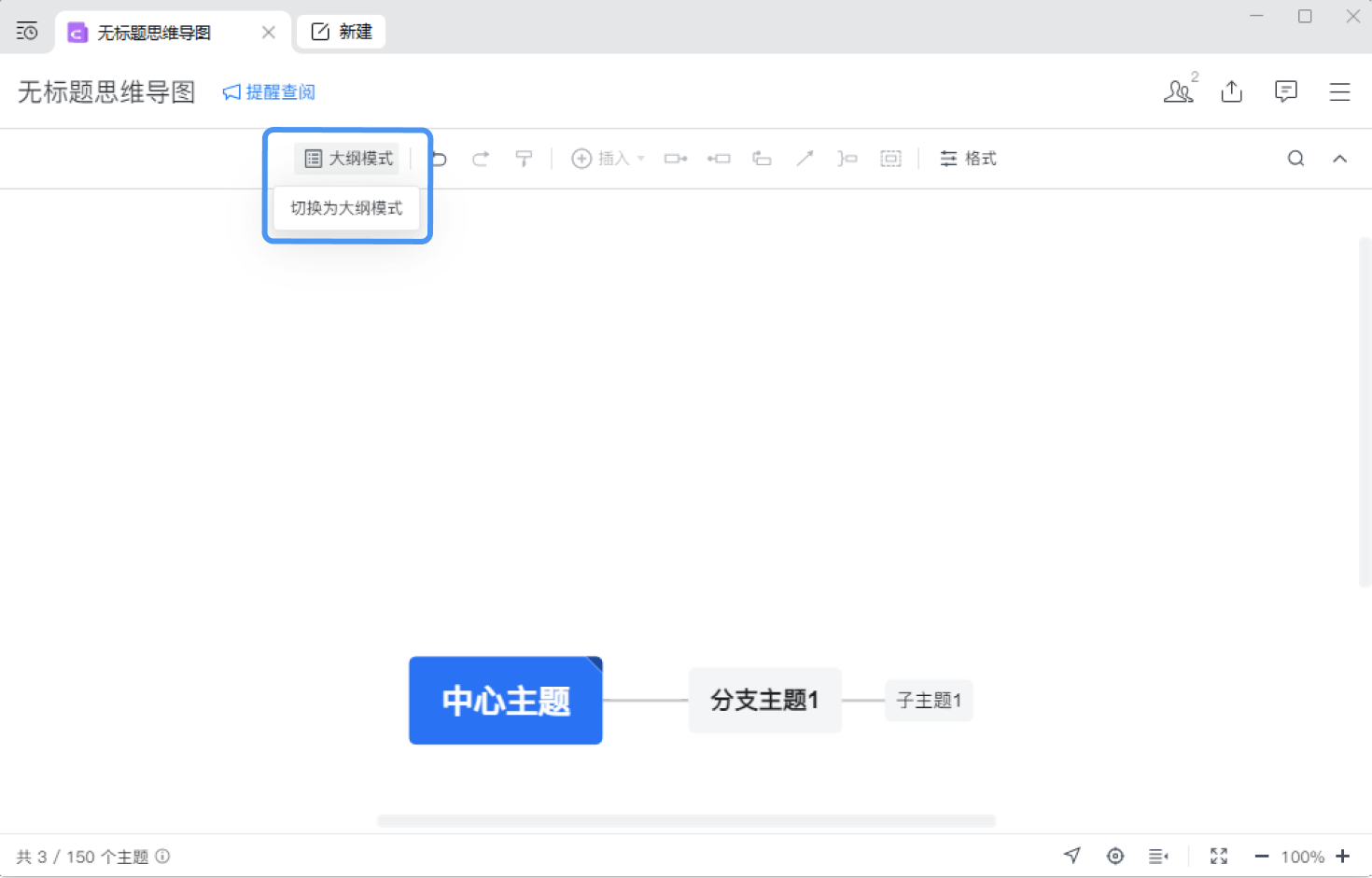Maximize the application window
The height and width of the screenshot is (878, 1372).
(1305, 17)
